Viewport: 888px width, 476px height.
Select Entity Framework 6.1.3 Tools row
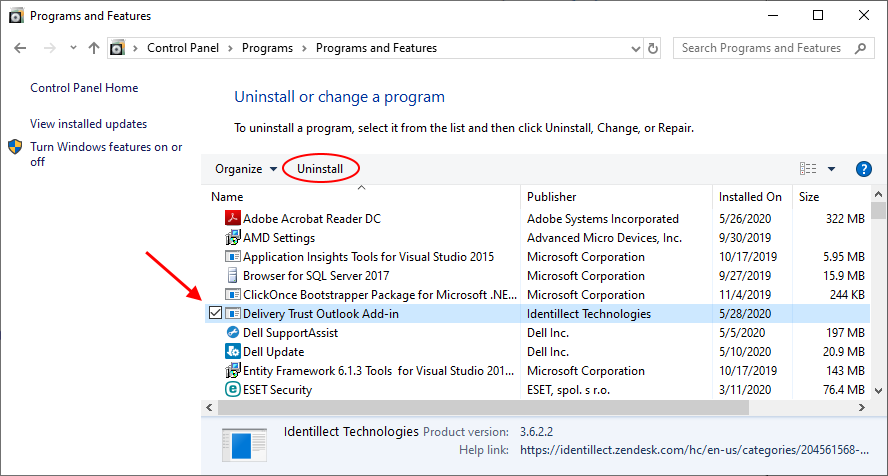(537, 371)
